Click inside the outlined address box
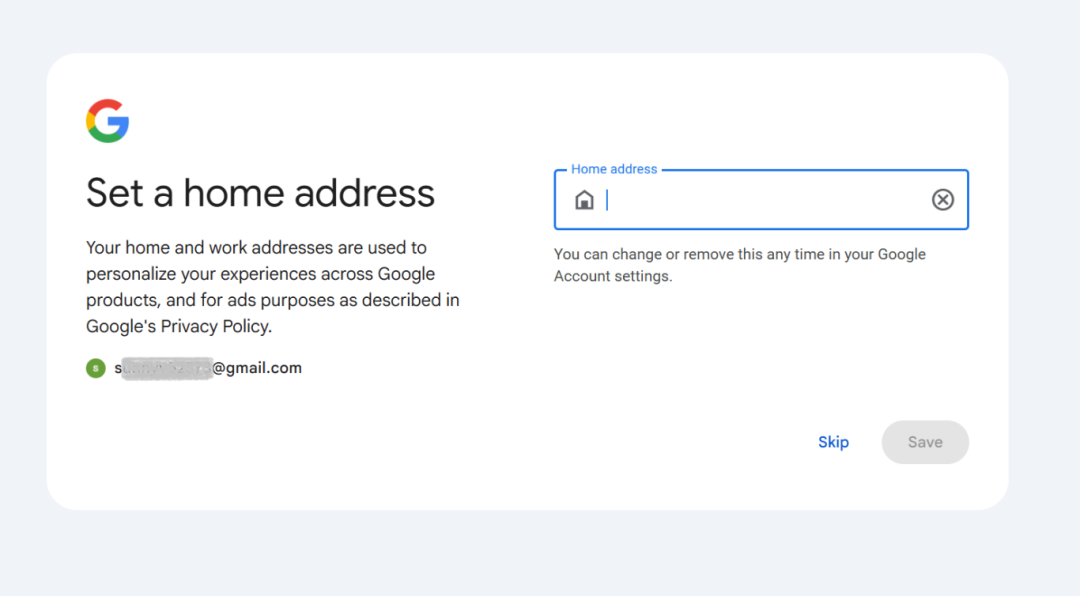 click(x=760, y=199)
